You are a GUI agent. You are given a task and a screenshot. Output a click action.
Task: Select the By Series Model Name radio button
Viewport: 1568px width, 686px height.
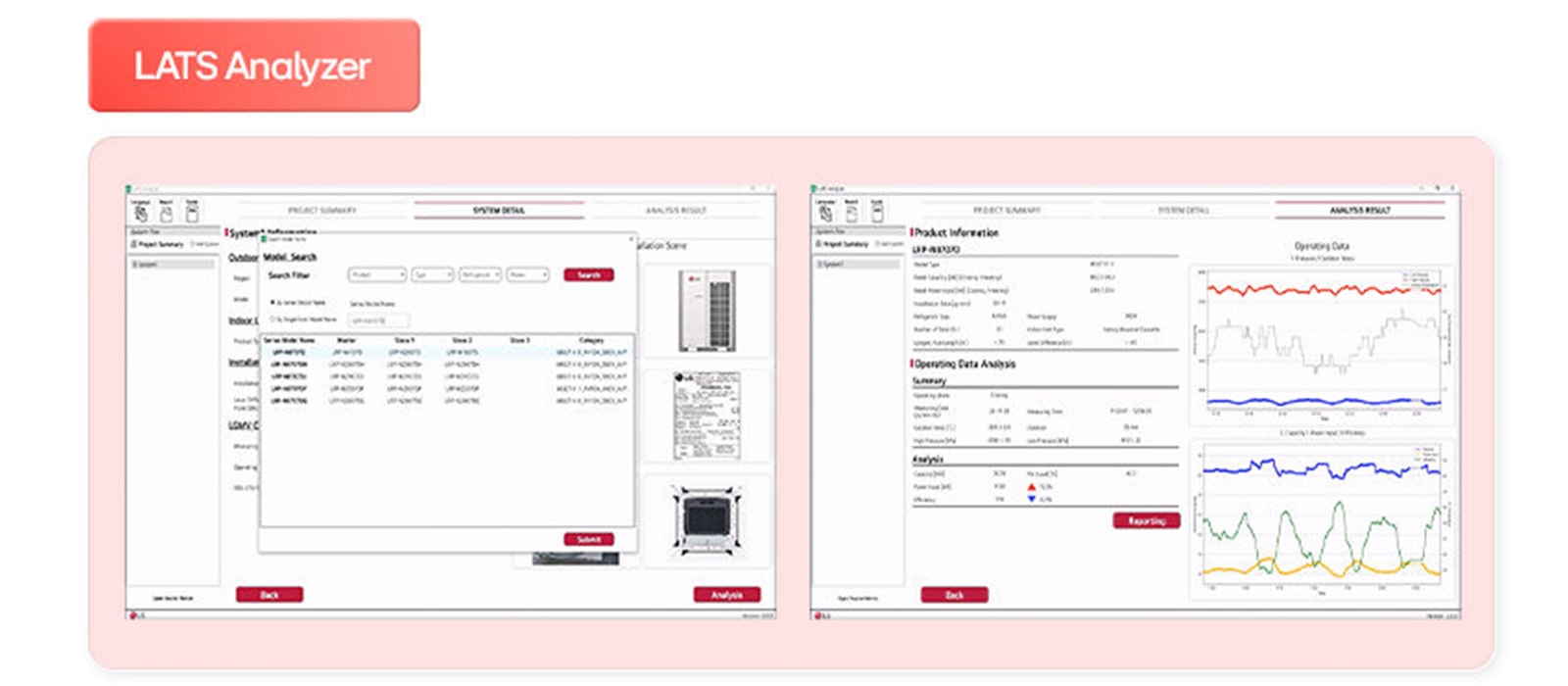tap(272, 303)
